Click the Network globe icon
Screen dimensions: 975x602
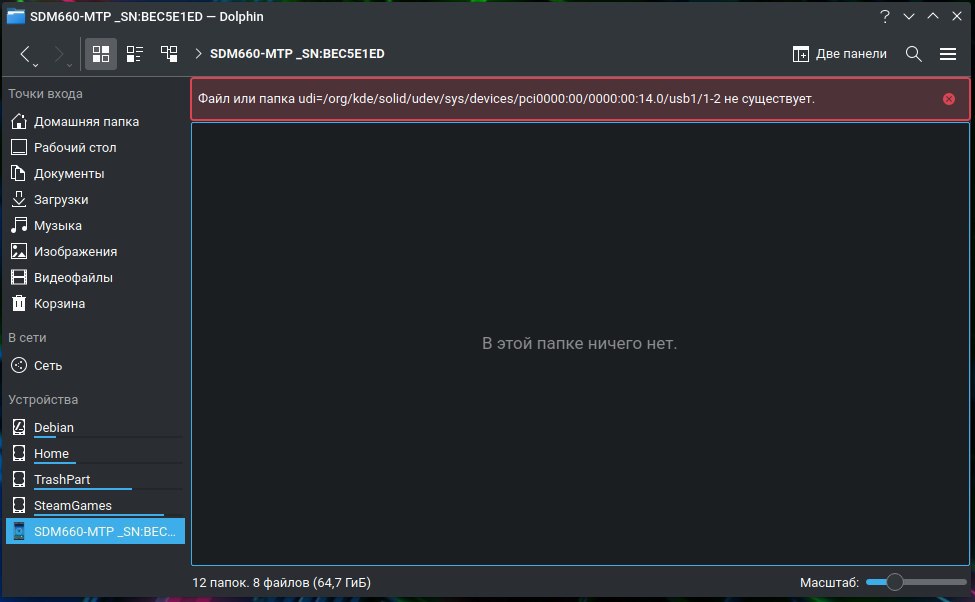click(x=19, y=365)
